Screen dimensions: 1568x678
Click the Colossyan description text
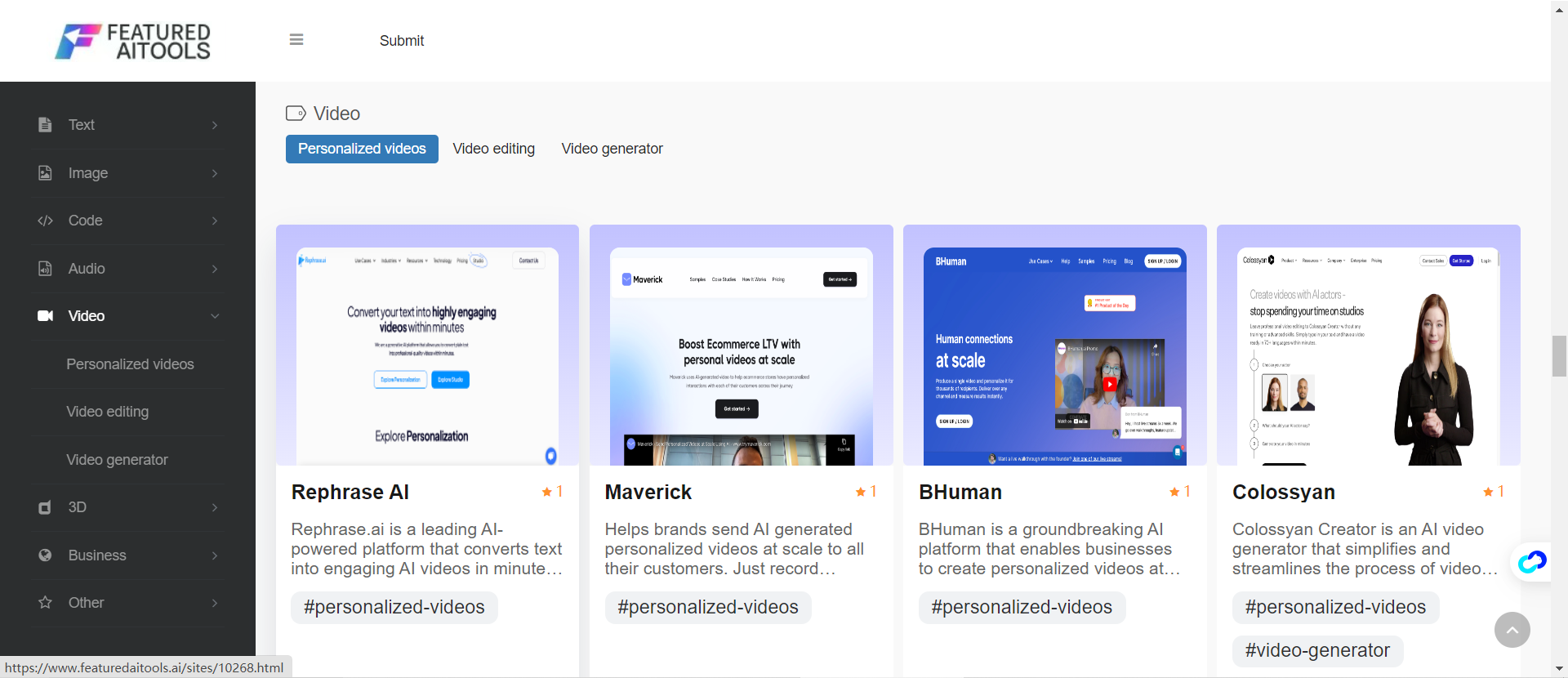[1365, 549]
